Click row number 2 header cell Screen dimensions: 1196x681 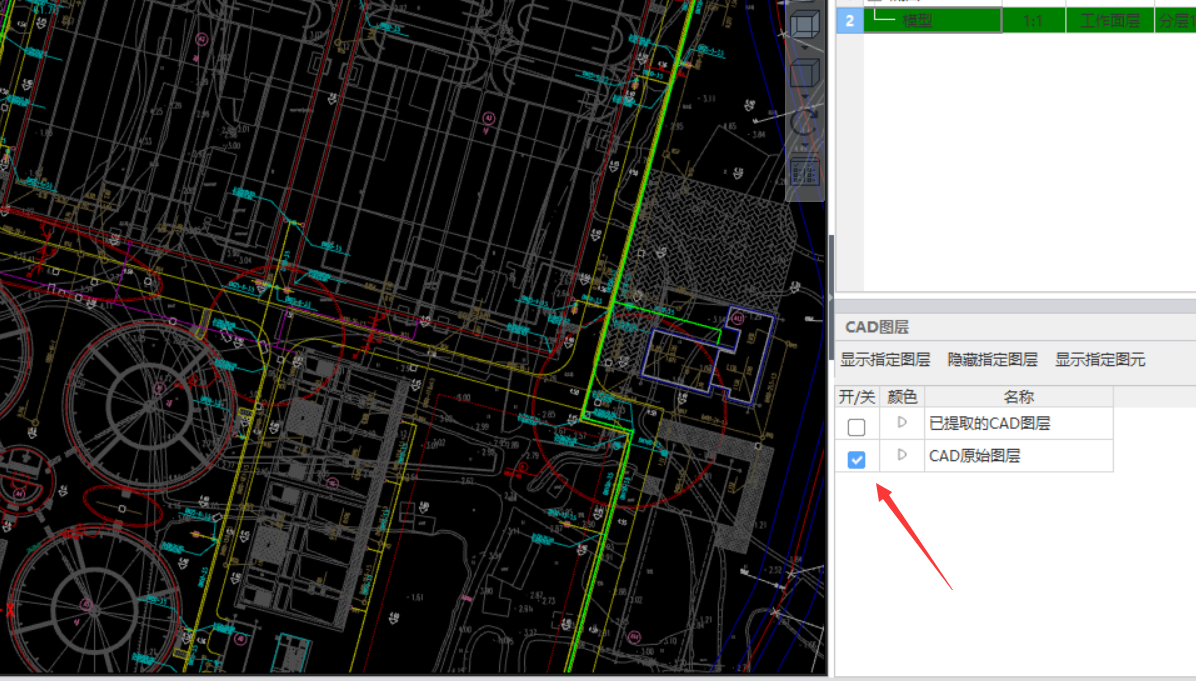tap(850, 20)
